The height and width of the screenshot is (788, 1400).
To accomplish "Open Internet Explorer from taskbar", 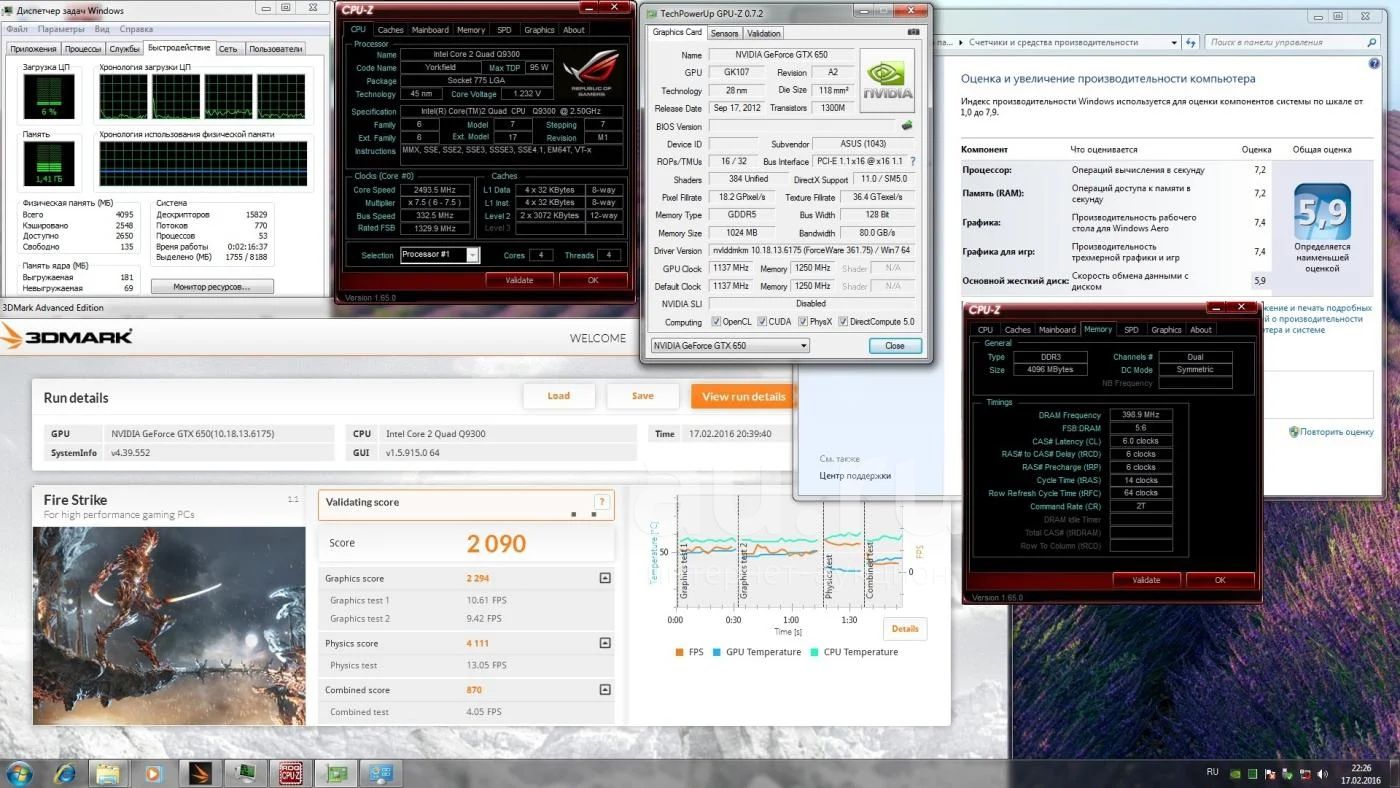I will [66, 773].
